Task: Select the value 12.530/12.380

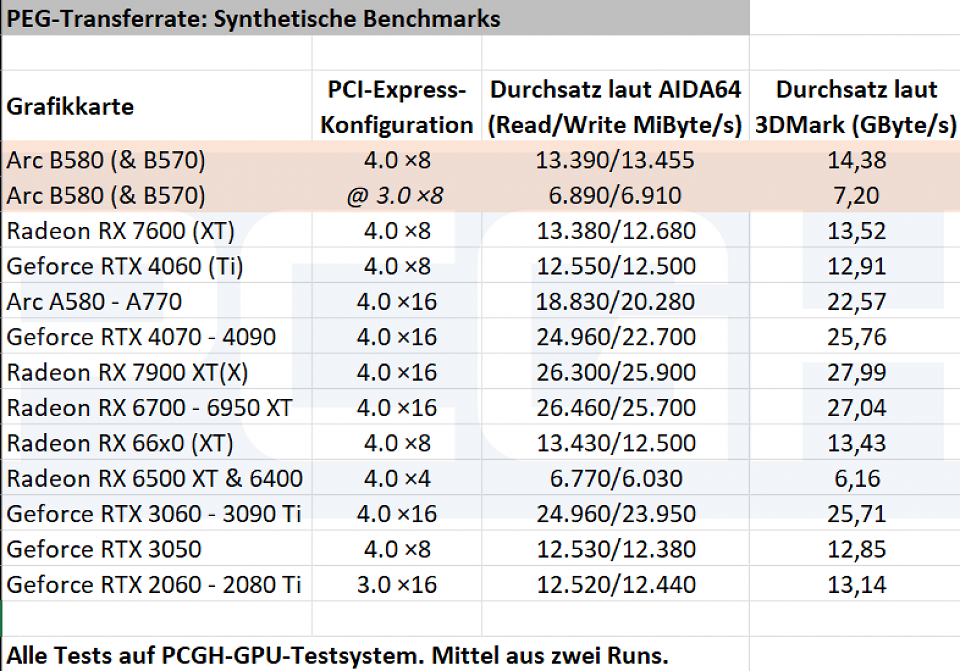Action: 615,549
